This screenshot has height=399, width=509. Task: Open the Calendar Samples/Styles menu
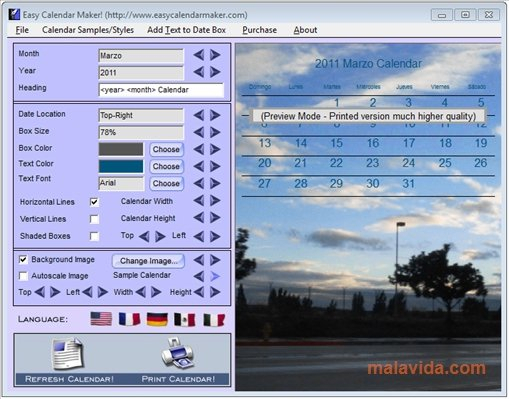pos(88,30)
